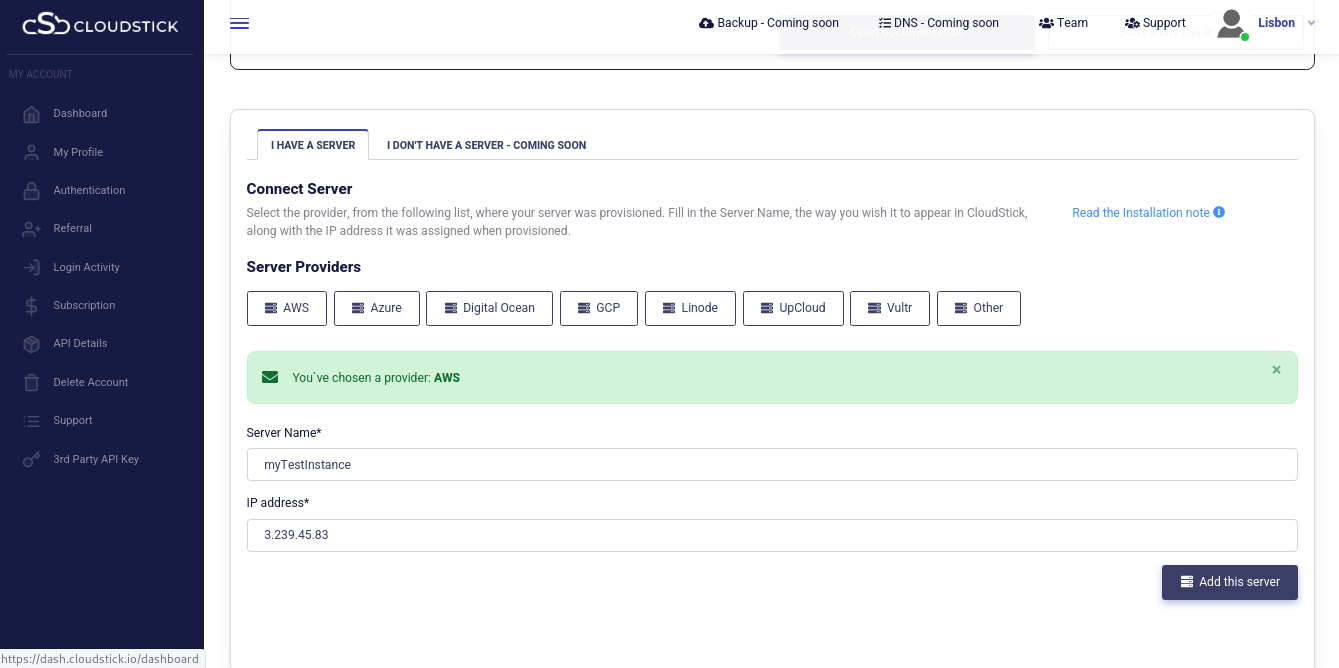Dismiss the chosen provider AWS alert
The image size is (1339, 668).
(1276, 370)
